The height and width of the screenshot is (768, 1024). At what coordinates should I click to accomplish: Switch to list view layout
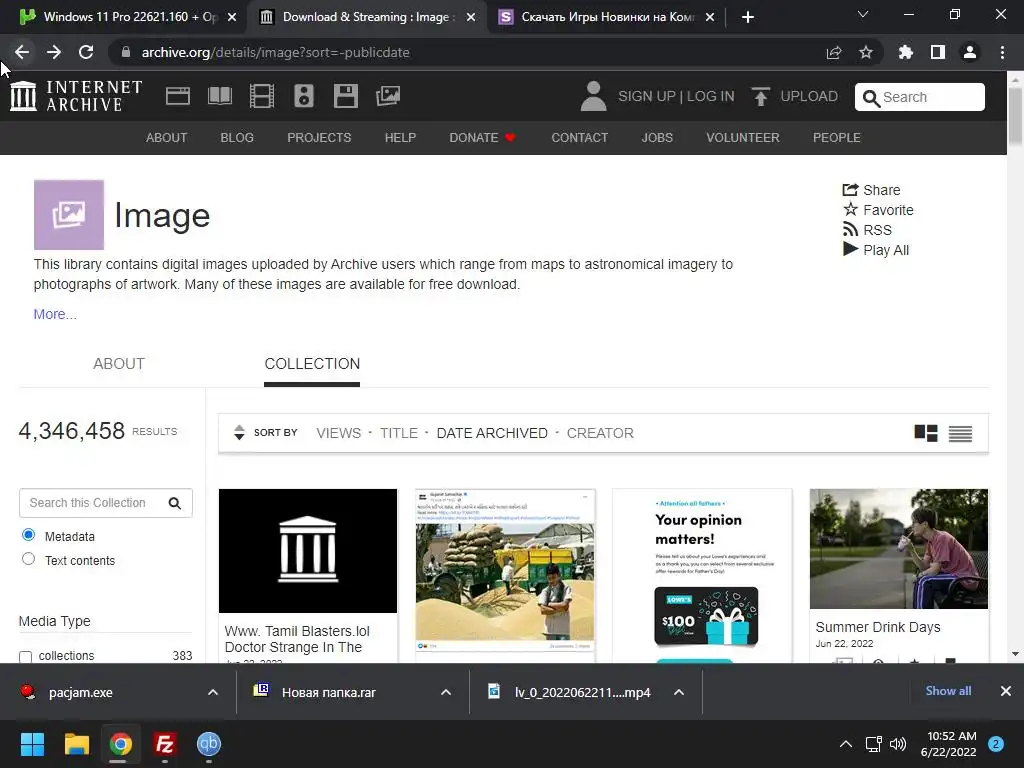[960, 434]
